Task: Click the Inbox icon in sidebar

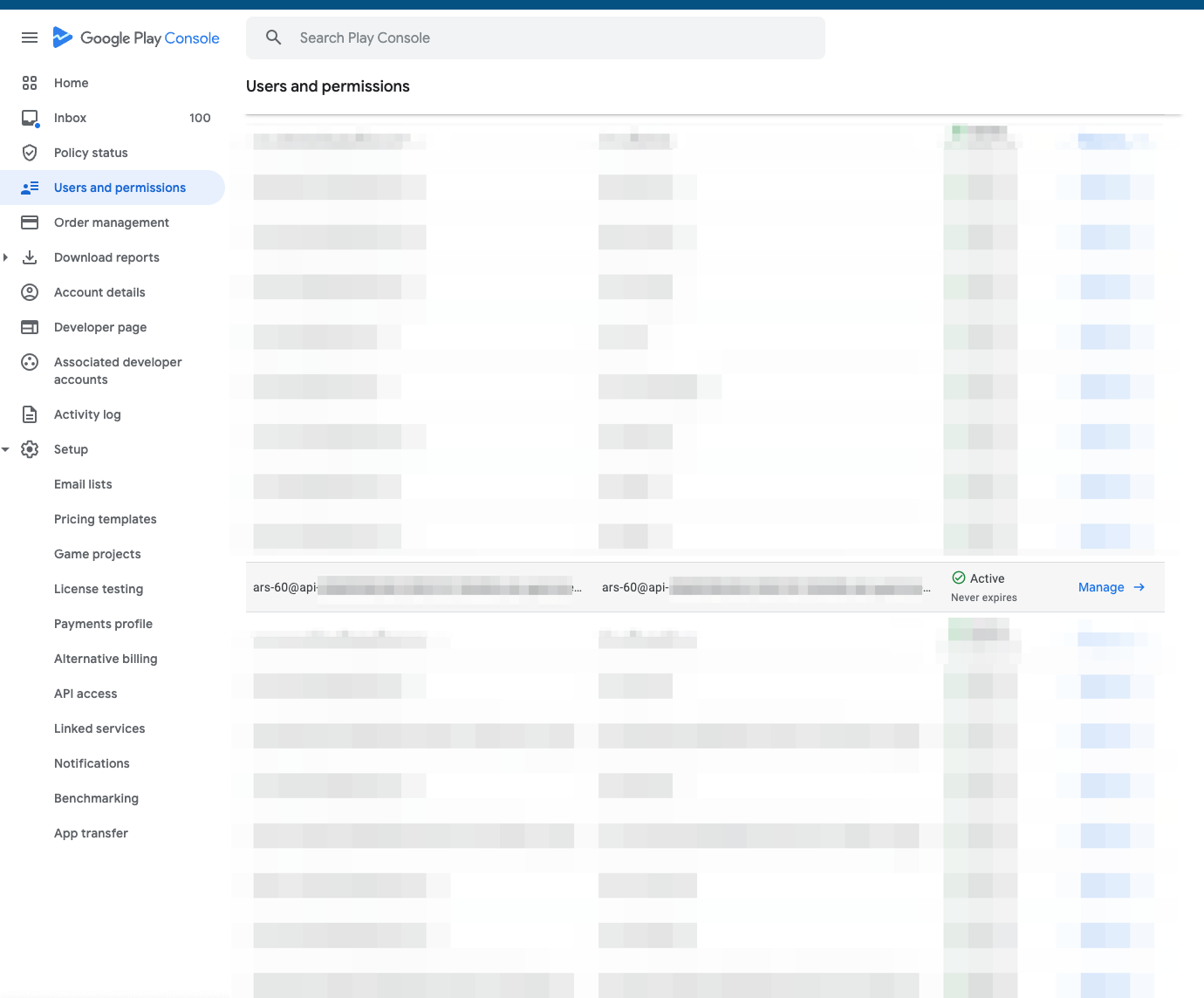Action: (30, 118)
